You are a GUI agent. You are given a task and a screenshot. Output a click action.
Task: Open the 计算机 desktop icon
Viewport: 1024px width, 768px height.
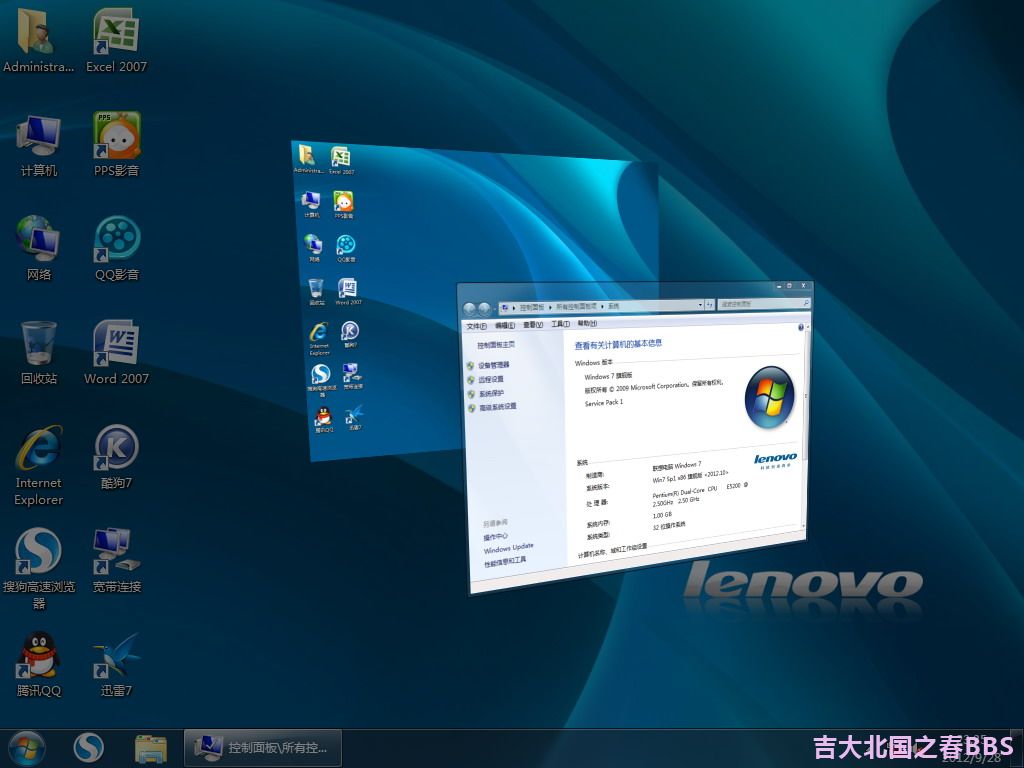[x=39, y=145]
